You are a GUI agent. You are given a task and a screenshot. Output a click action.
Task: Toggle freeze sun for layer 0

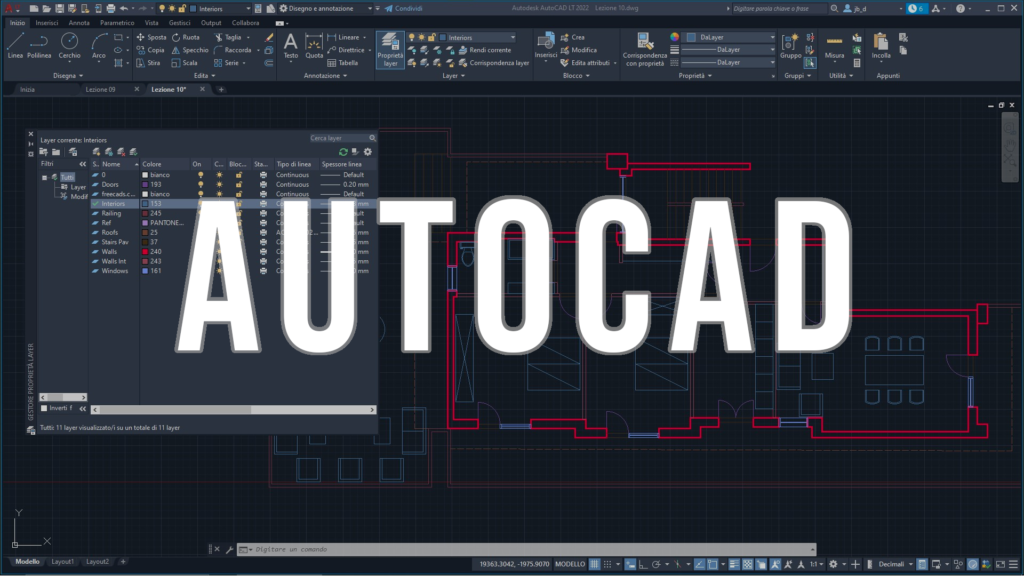coord(219,175)
